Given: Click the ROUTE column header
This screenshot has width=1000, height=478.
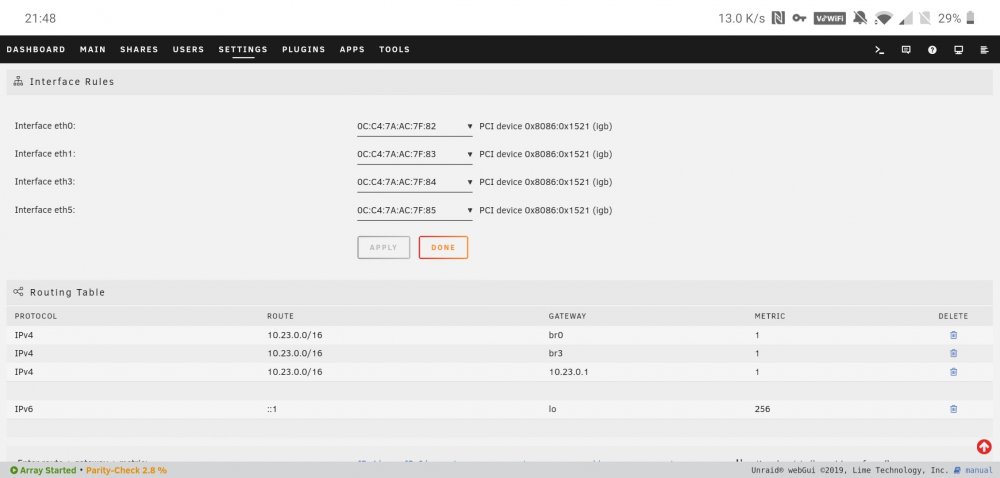Looking at the screenshot, I should (281, 316).
